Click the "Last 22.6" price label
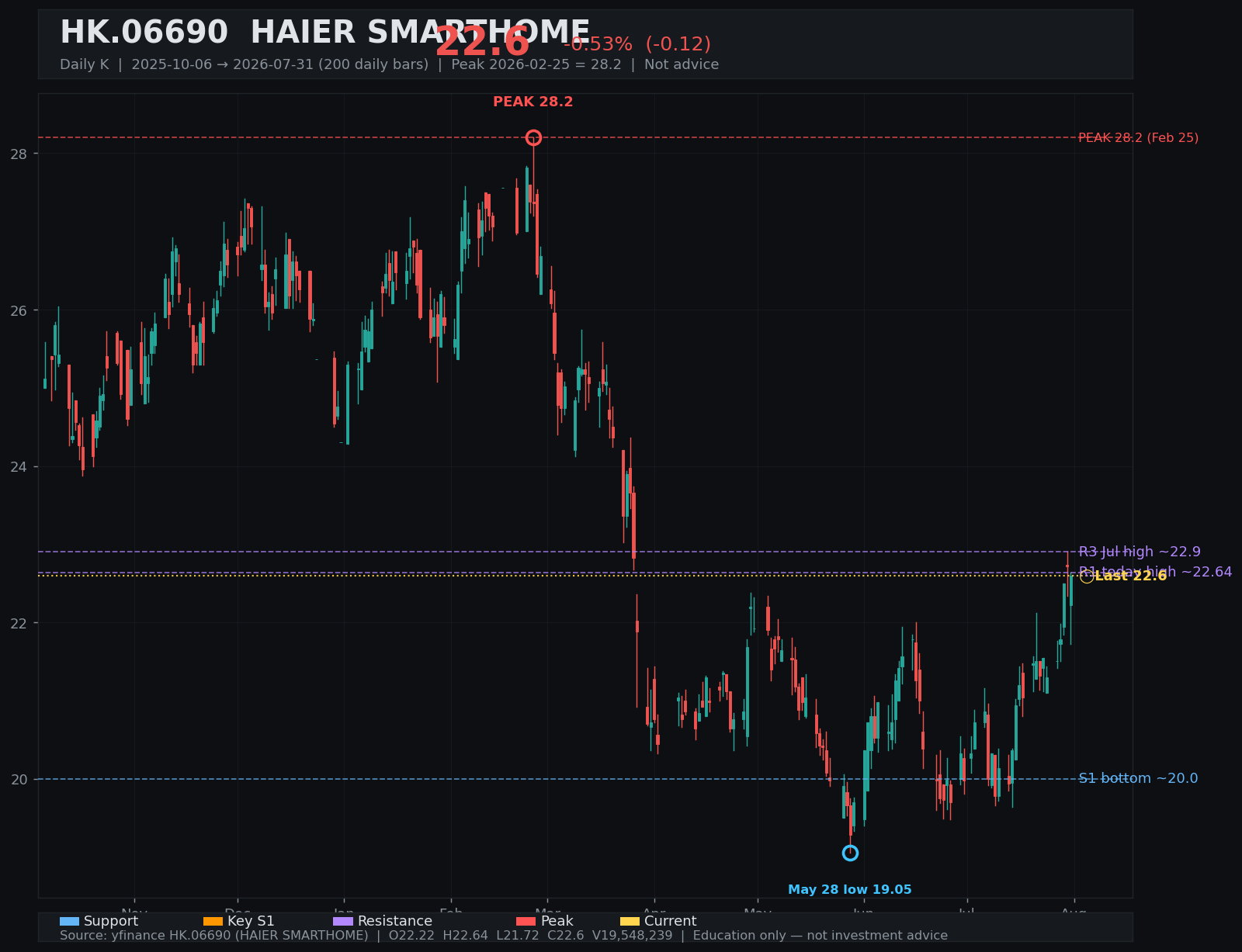 (1131, 576)
